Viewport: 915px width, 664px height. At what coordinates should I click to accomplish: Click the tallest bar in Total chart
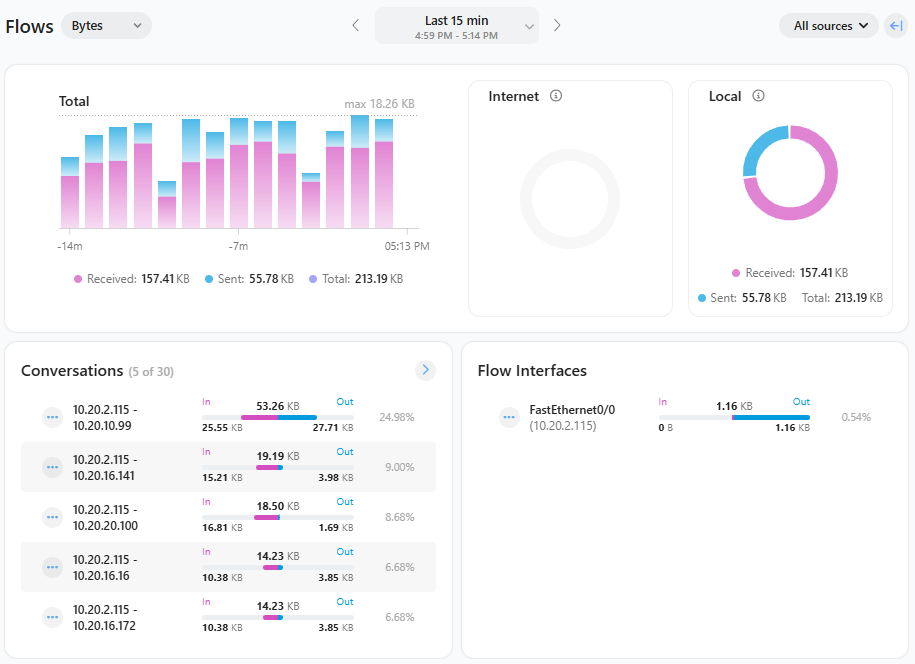(x=359, y=172)
